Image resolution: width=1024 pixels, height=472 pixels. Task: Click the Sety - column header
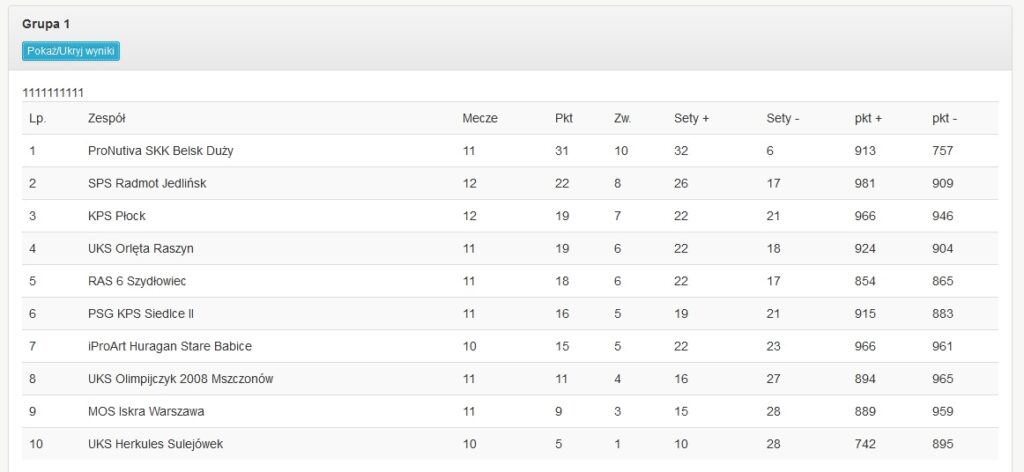point(783,118)
